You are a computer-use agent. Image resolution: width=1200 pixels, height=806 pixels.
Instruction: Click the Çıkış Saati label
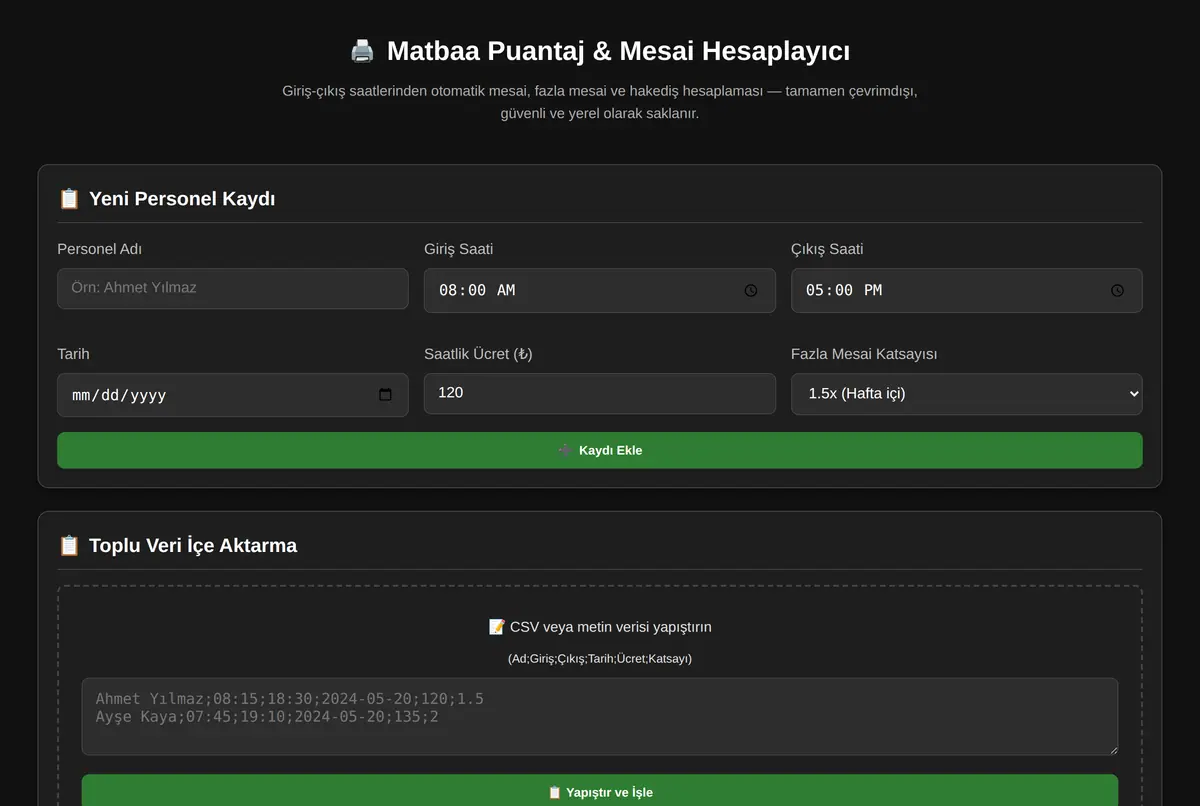click(x=827, y=249)
